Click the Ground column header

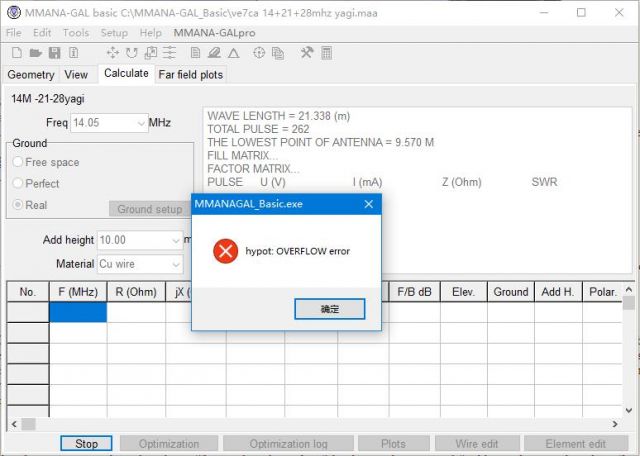[x=511, y=292]
